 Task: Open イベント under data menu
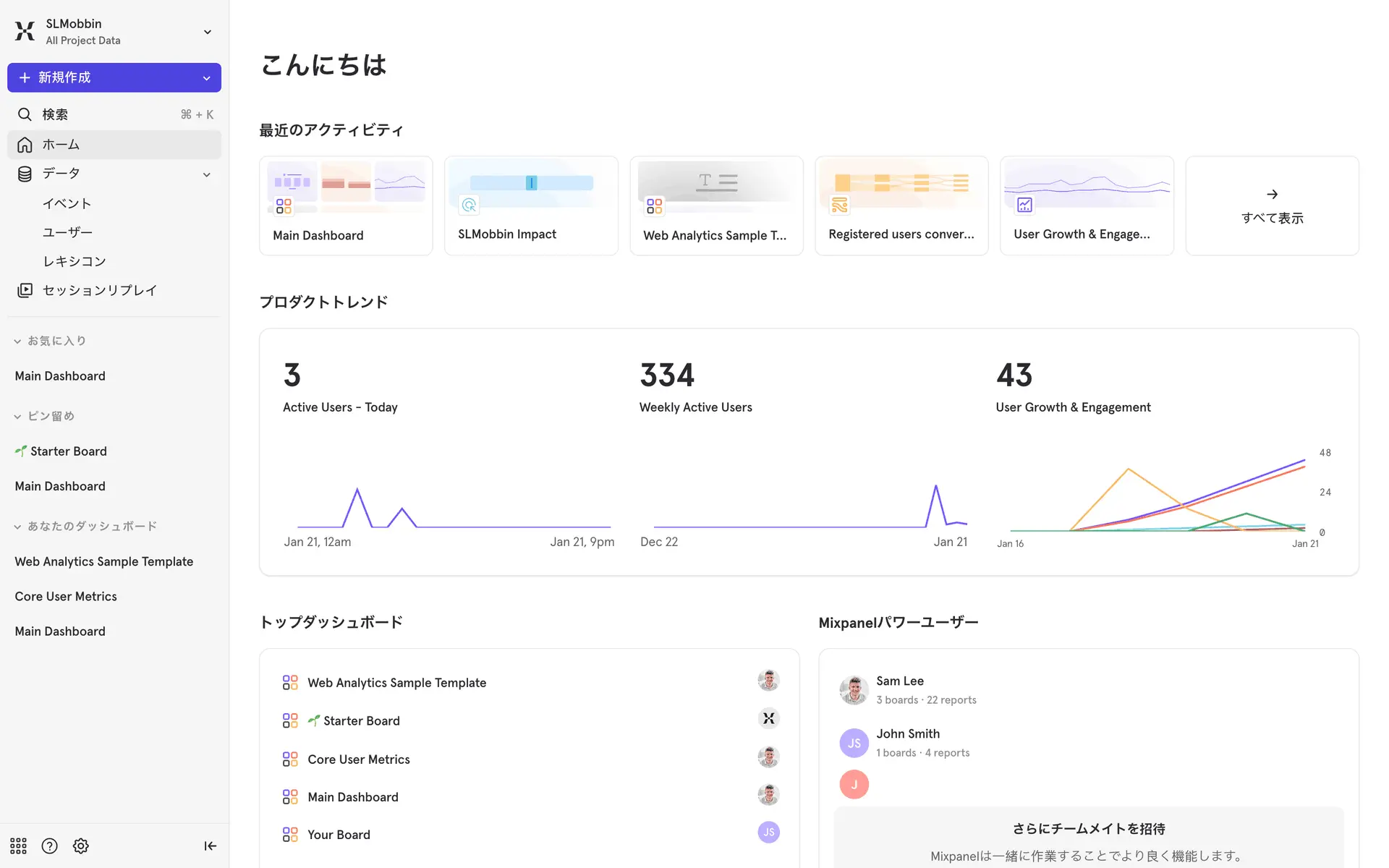(x=67, y=203)
